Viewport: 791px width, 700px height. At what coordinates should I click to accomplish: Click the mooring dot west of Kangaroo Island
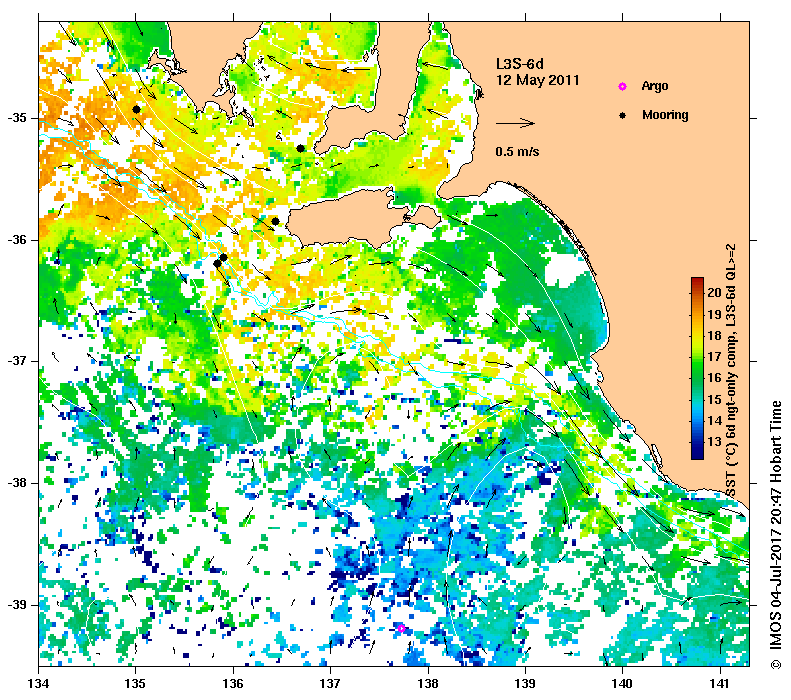coord(275,221)
